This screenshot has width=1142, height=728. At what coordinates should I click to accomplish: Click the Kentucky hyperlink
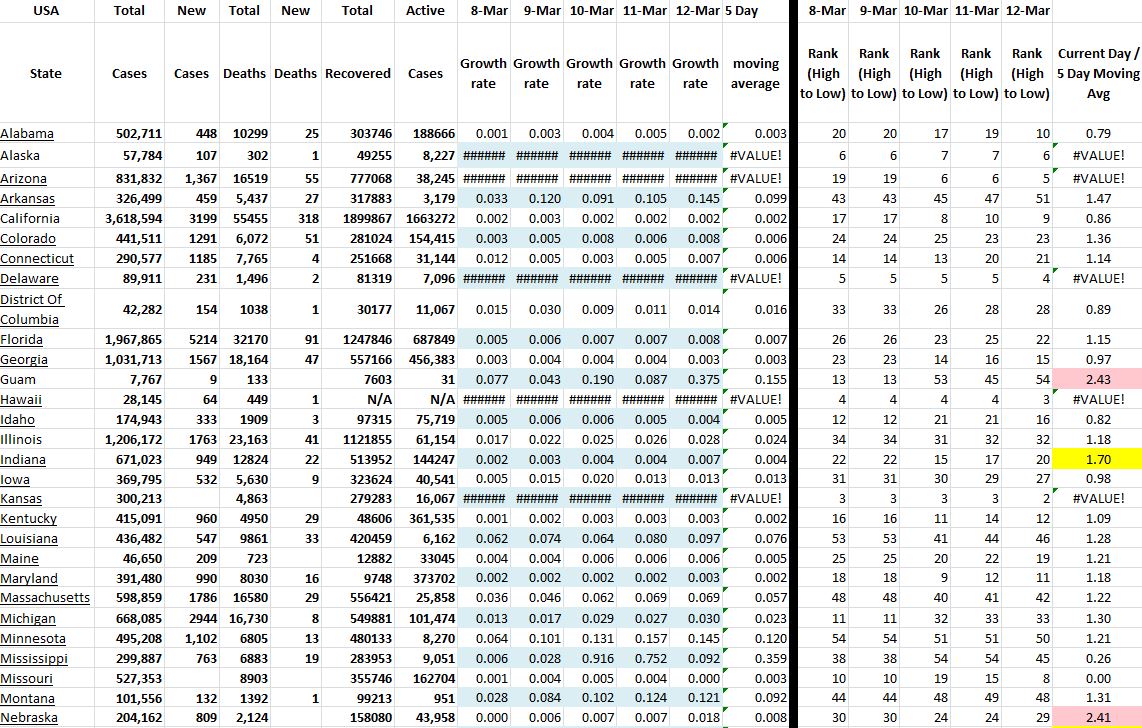(28, 519)
